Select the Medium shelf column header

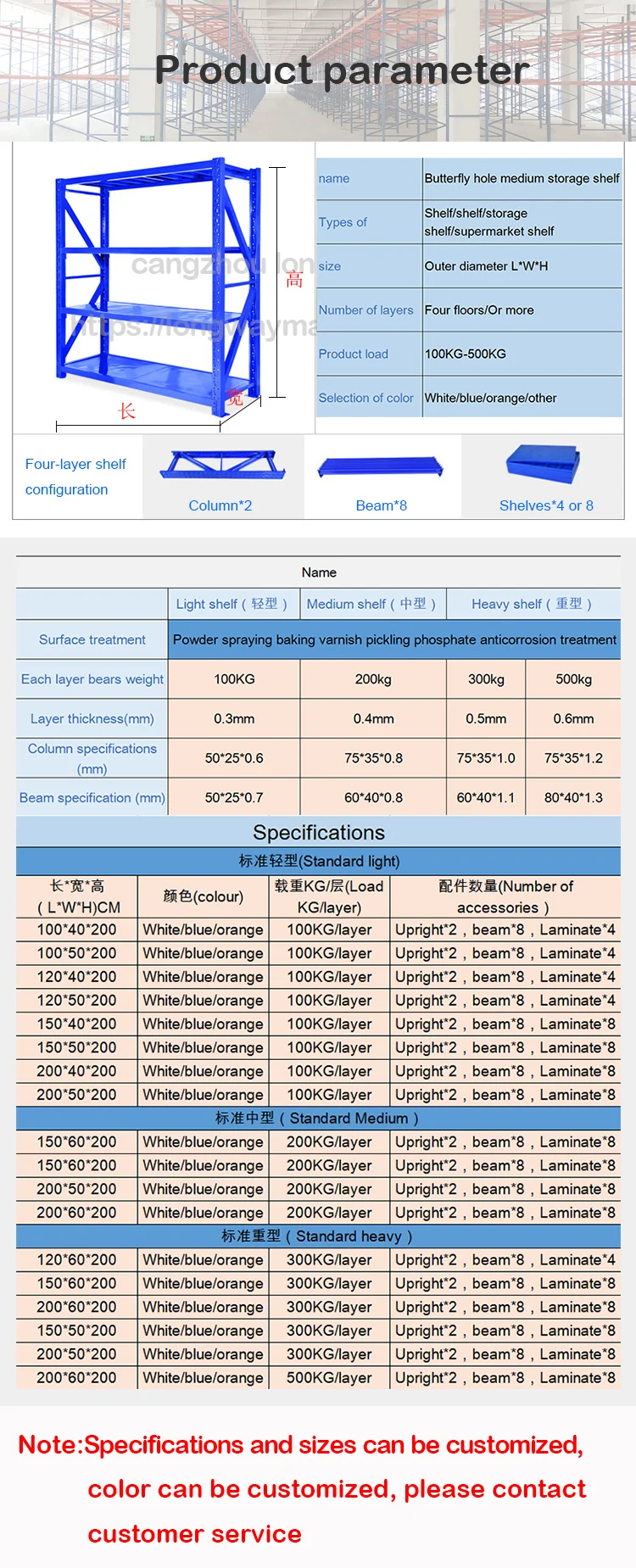[371, 604]
